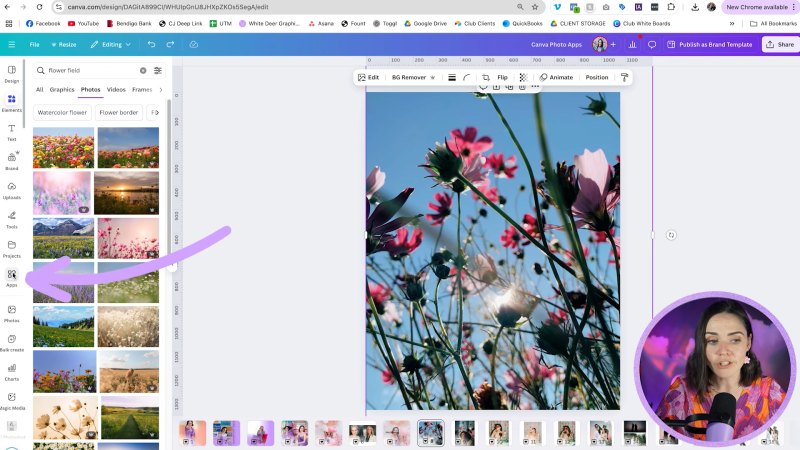Clear the flower field search text
The height and width of the screenshot is (450, 800).
[143, 70]
